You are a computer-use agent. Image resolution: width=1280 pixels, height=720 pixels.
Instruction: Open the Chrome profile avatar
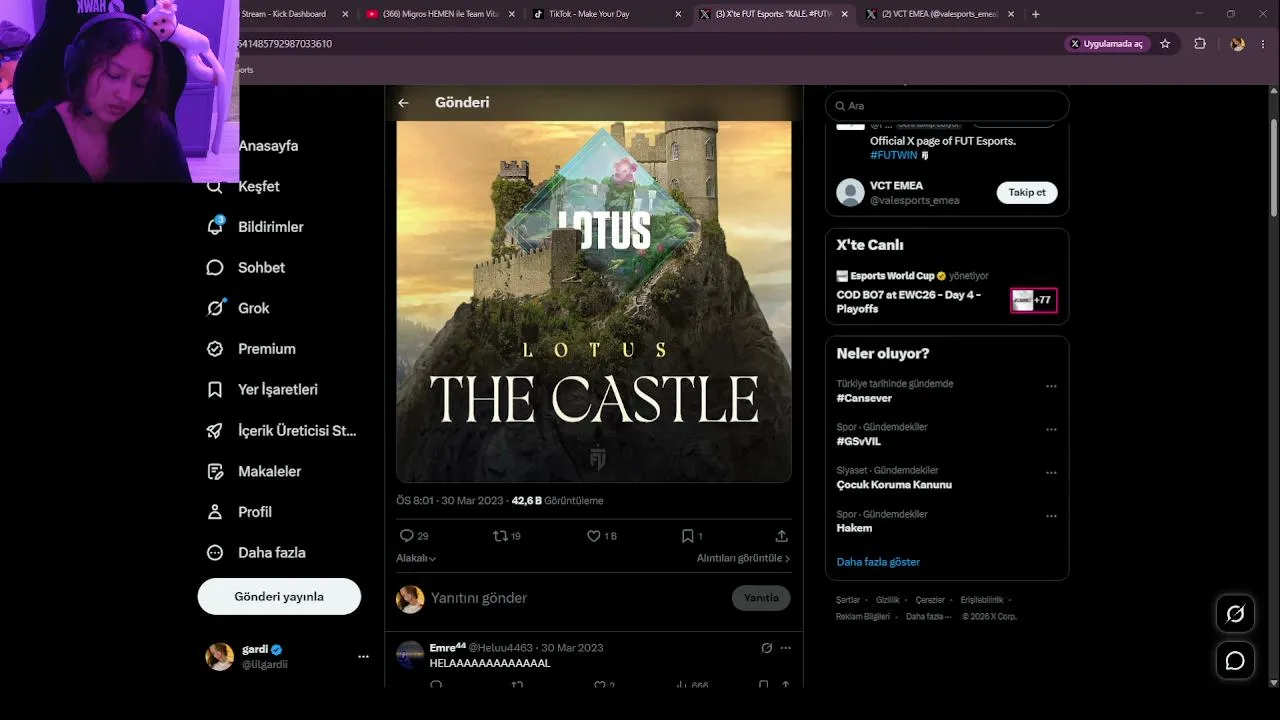(1238, 44)
